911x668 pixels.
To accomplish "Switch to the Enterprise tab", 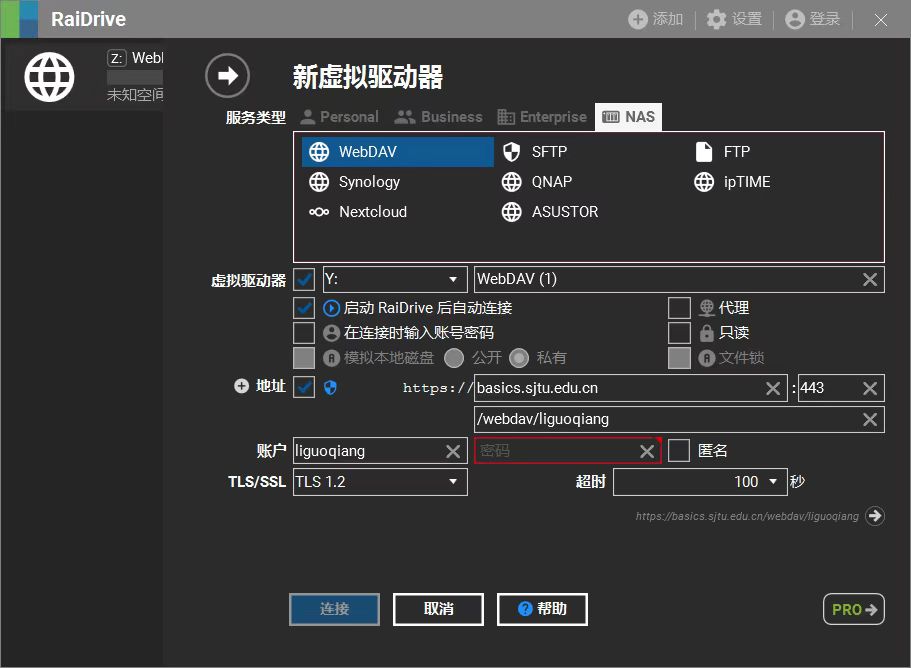I will [541, 116].
